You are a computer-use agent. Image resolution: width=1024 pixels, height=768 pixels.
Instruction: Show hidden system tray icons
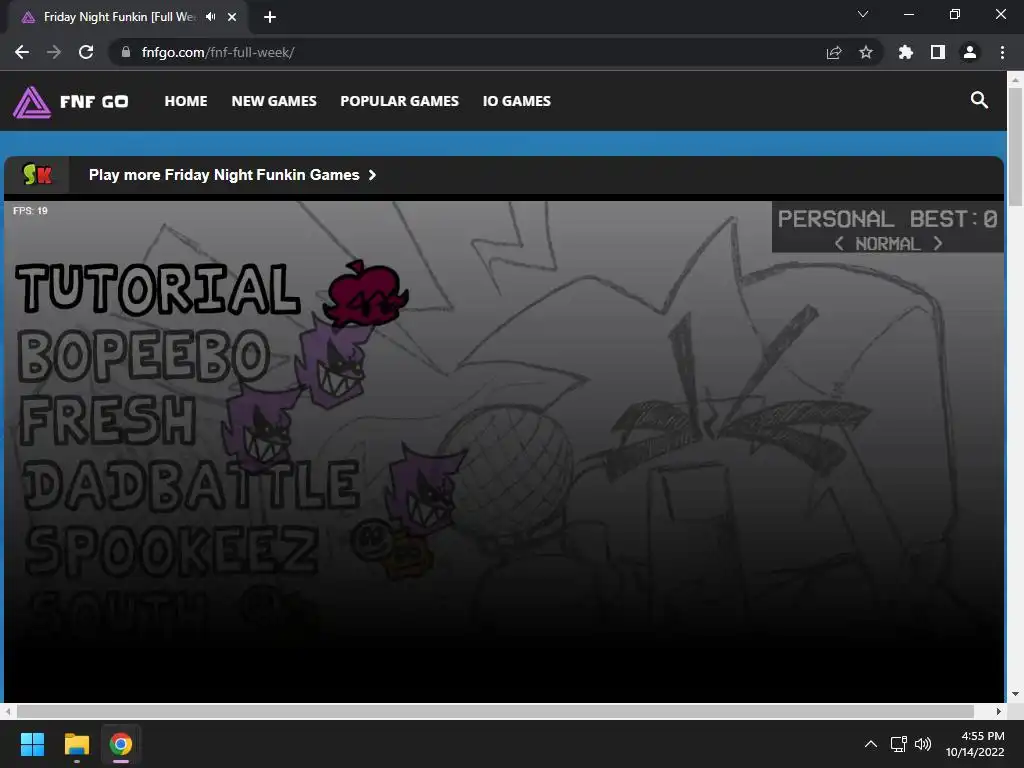tap(871, 744)
